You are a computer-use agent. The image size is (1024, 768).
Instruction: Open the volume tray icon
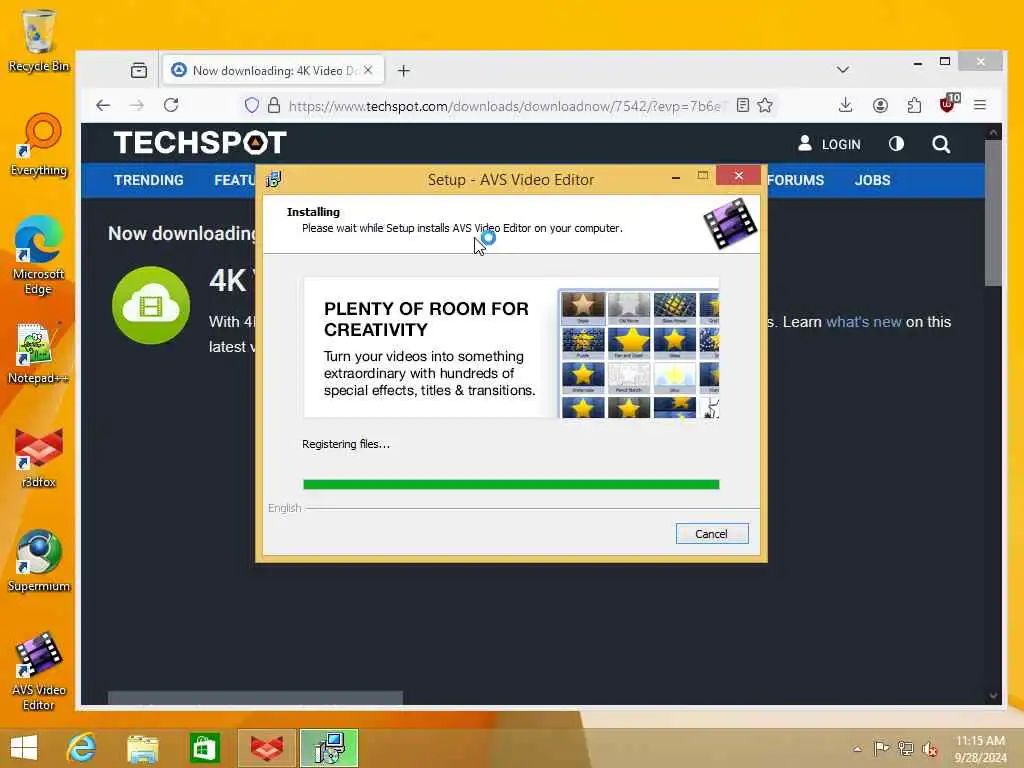pos(929,749)
